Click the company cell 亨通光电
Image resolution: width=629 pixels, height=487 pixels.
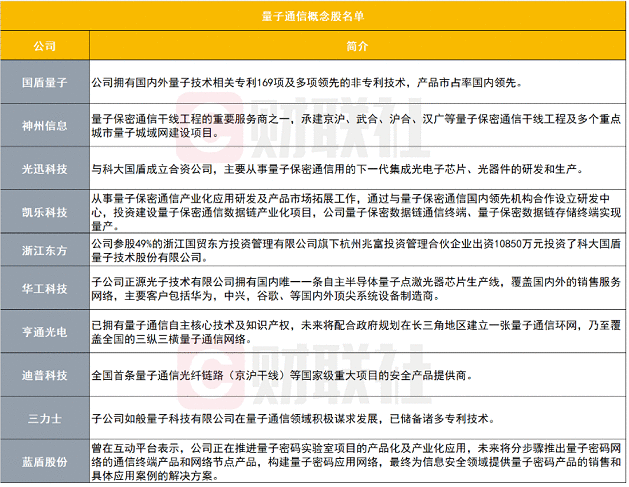point(45,332)
